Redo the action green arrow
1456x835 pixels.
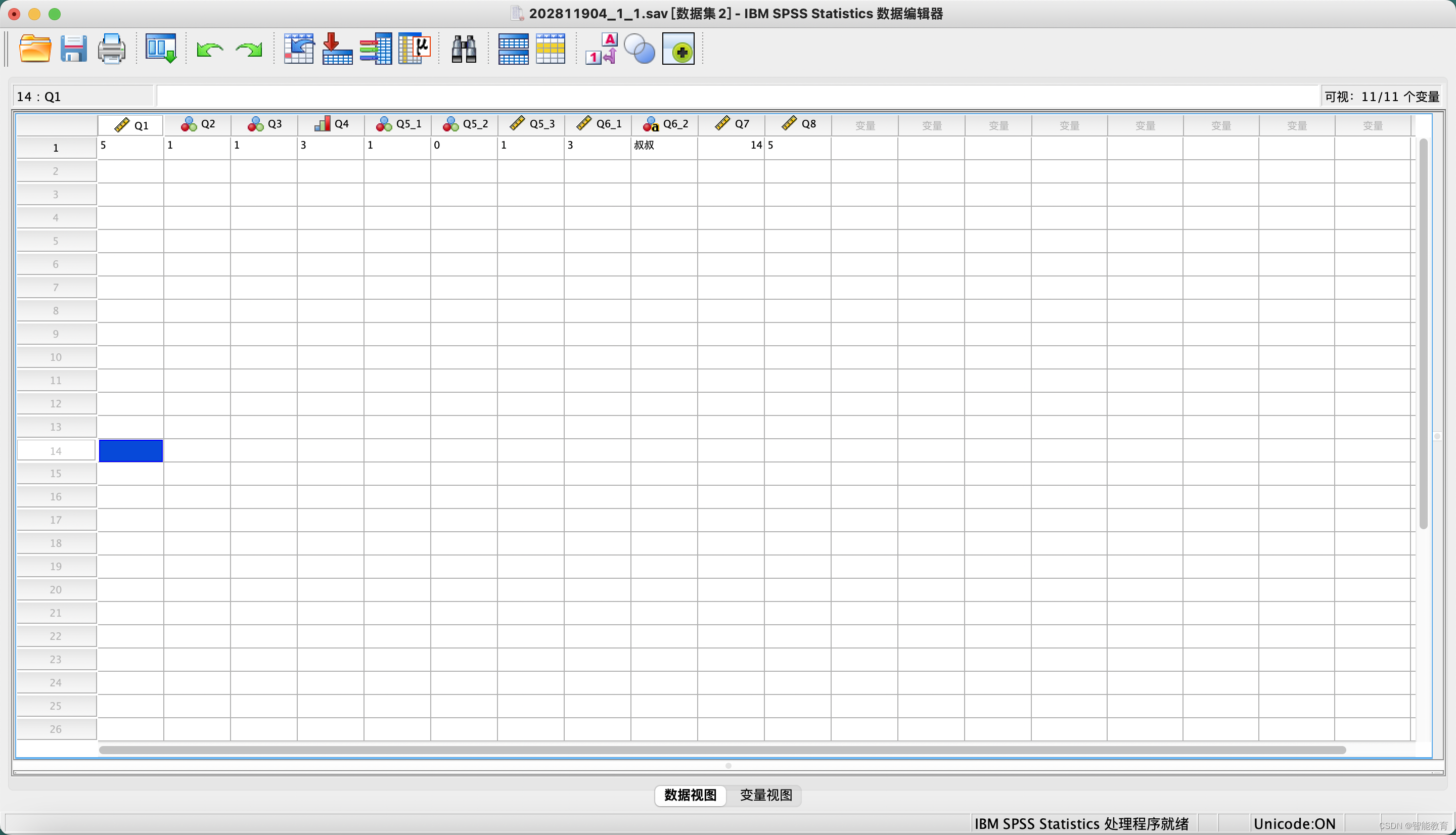(248, 50)
